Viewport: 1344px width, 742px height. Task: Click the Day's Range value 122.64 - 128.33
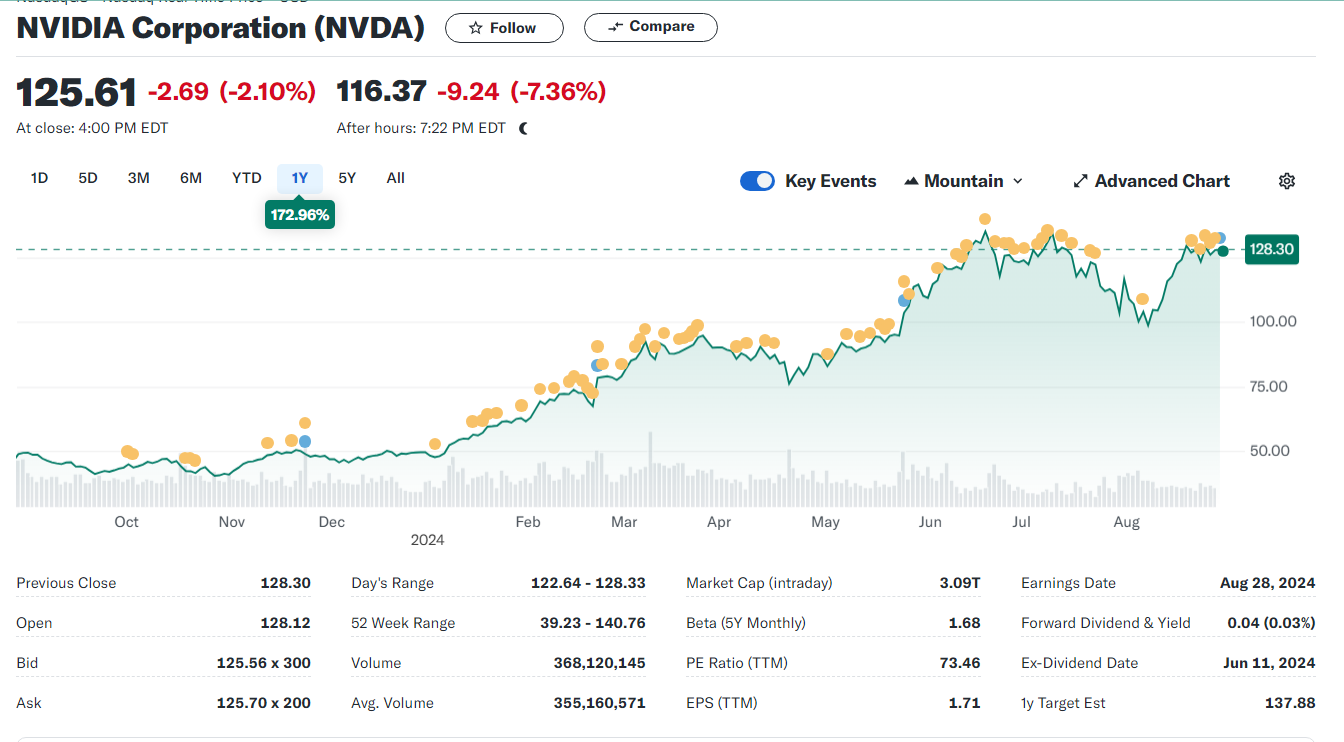click(x=588, y=583)
